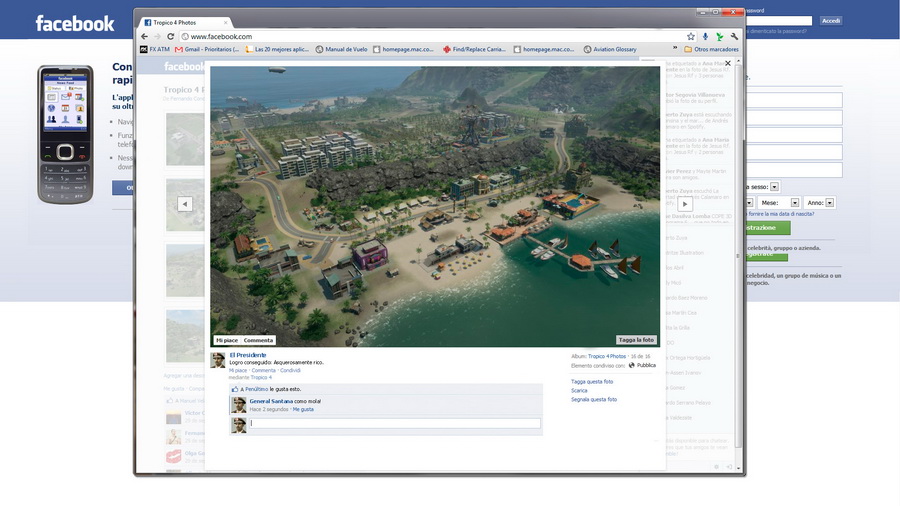Click Commenta button on photo
Screen dimensions: 900x506
(258, 340)
